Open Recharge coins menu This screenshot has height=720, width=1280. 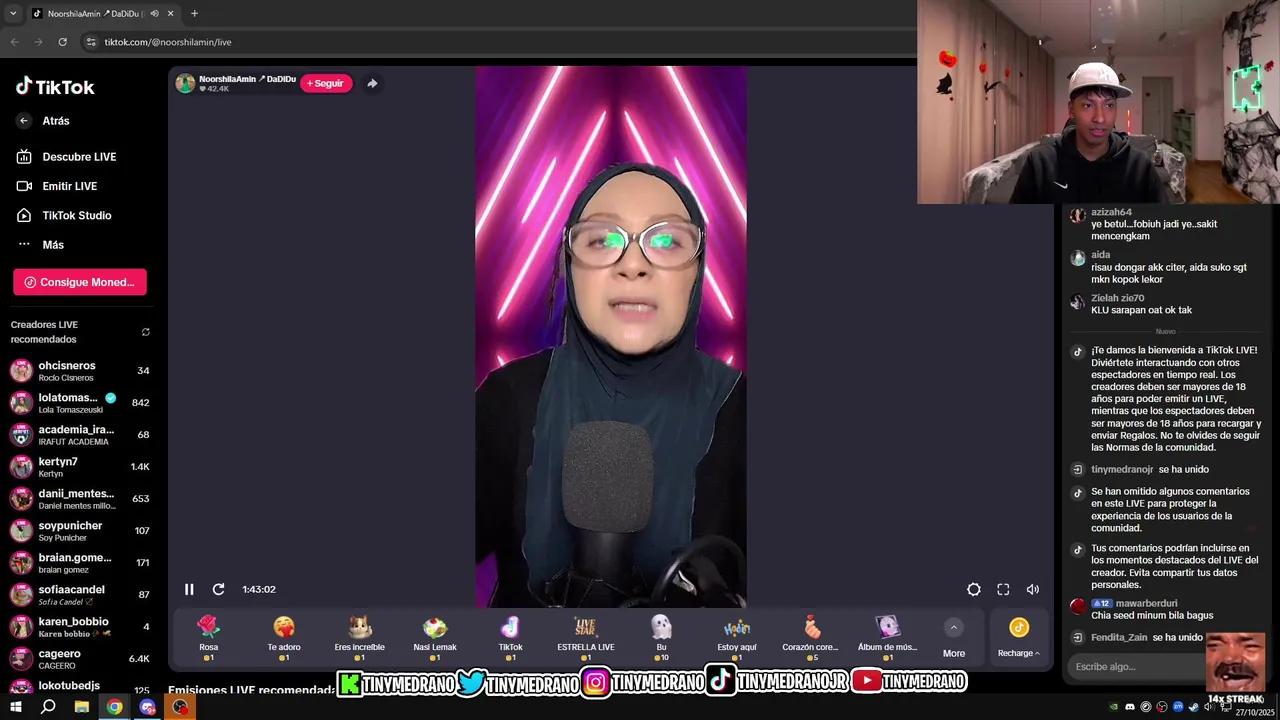click(x=1018, y=638)
